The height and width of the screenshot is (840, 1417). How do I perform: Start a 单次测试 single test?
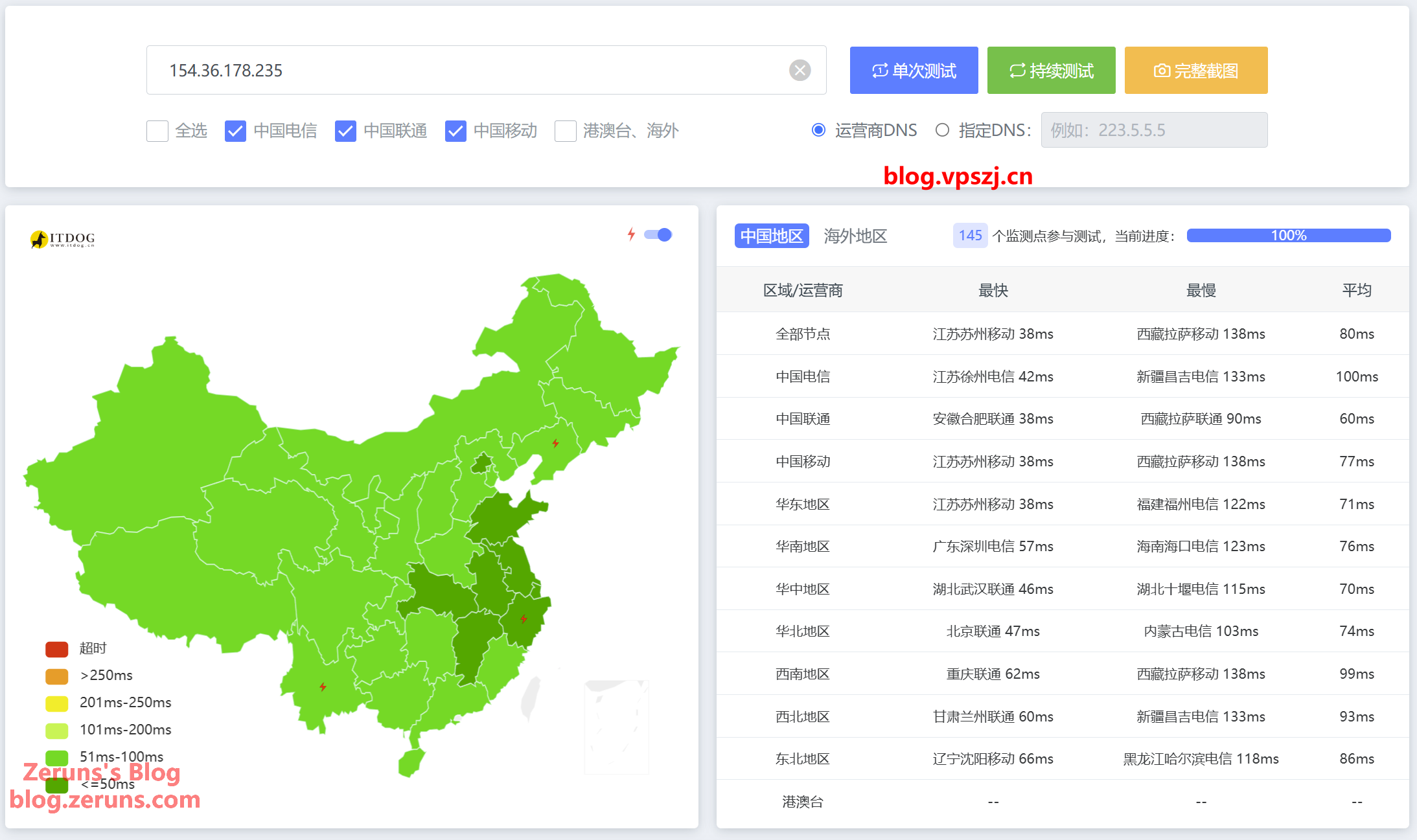[x=914, y=71]
